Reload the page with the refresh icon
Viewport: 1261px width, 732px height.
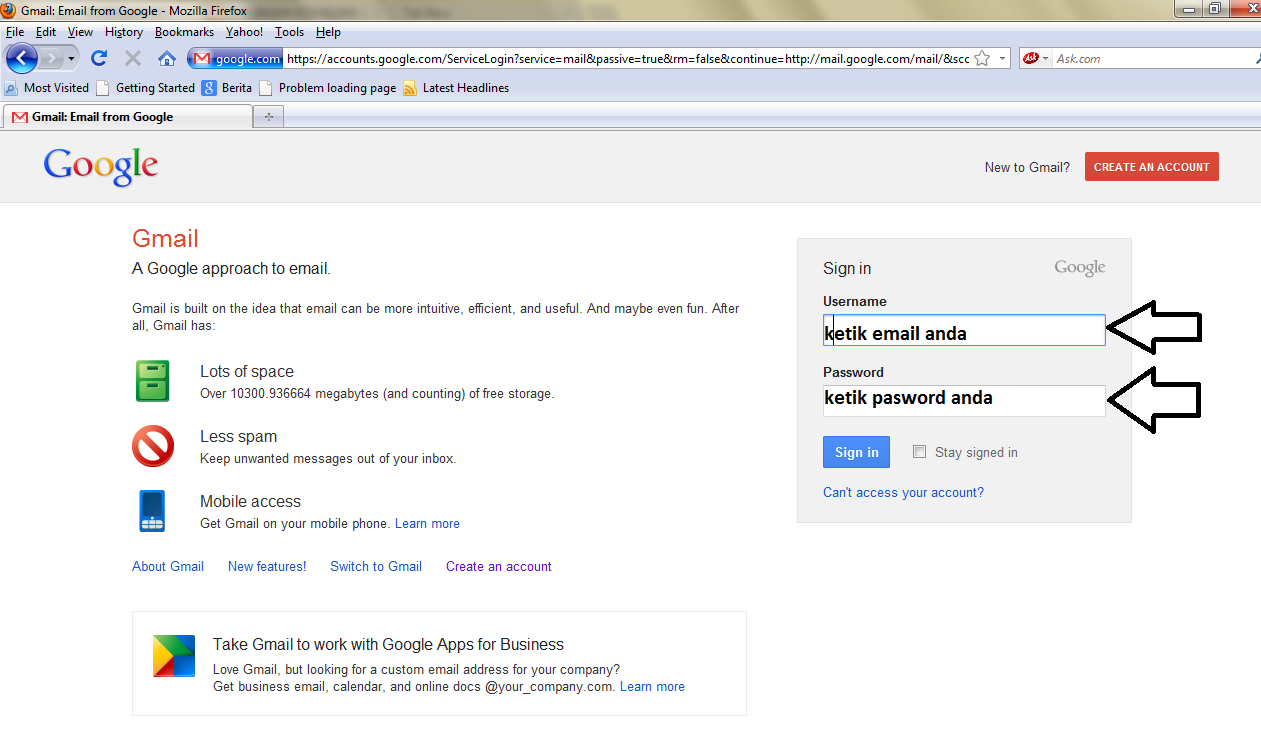[99, 58]
